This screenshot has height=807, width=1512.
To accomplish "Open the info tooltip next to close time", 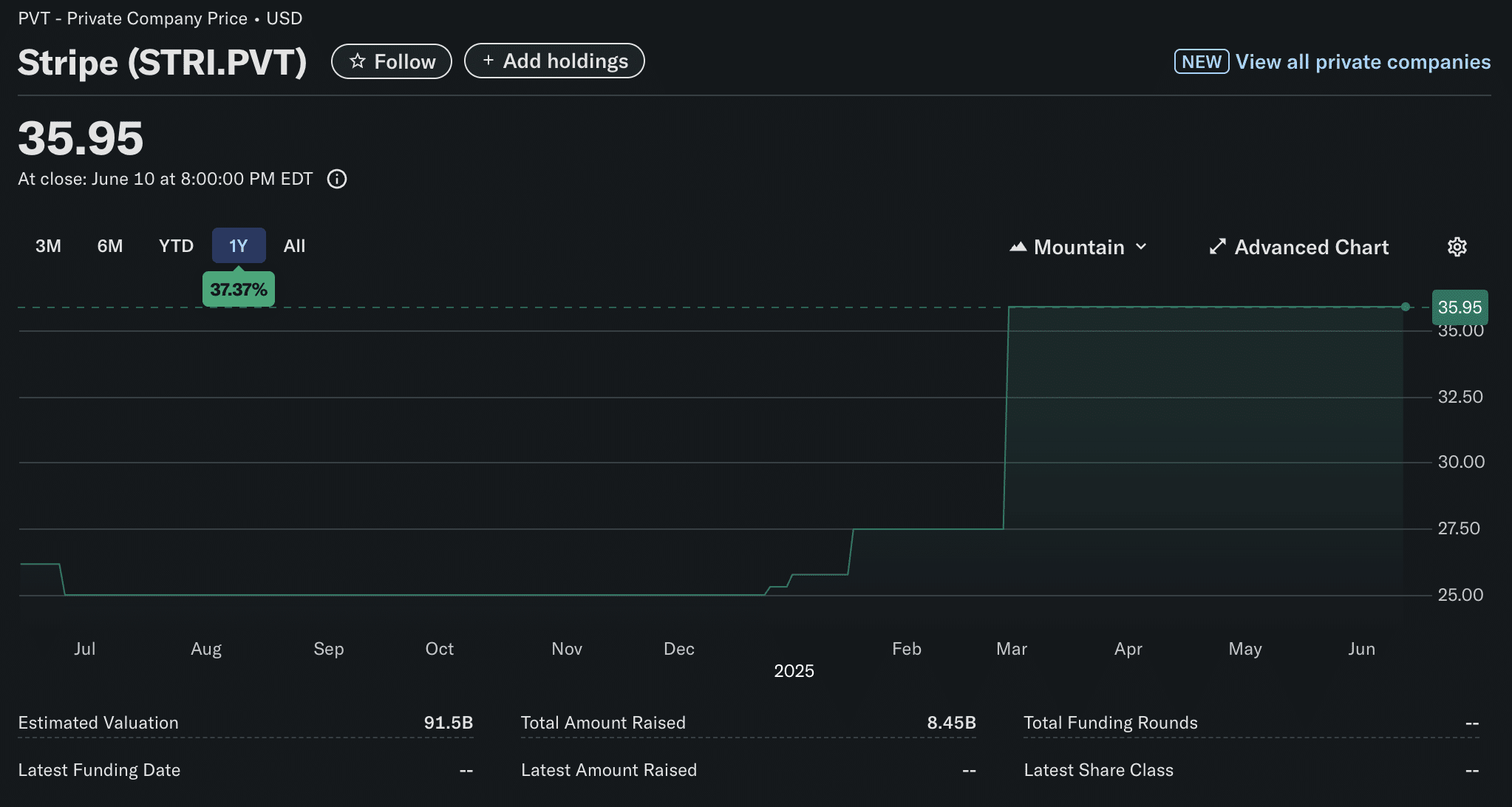I will (x=337, y=179).
